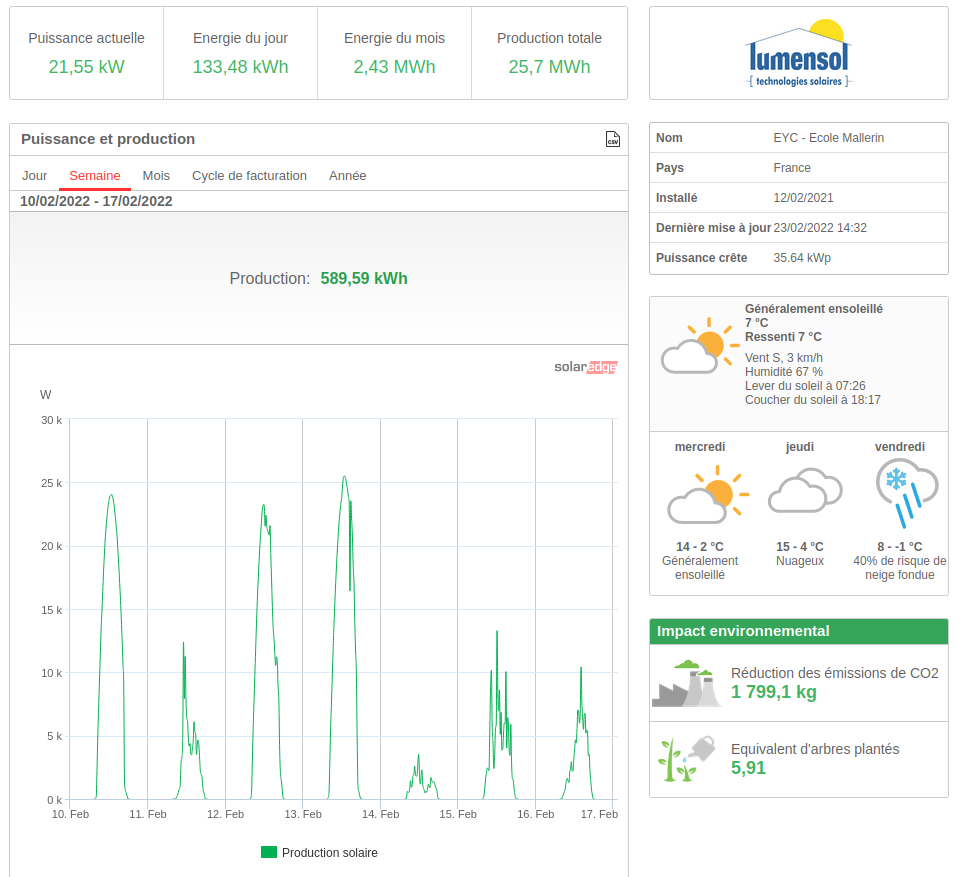Click the jeudi forecast day label
This screenshot has height=877, width=959.
(x=799, y=446)
